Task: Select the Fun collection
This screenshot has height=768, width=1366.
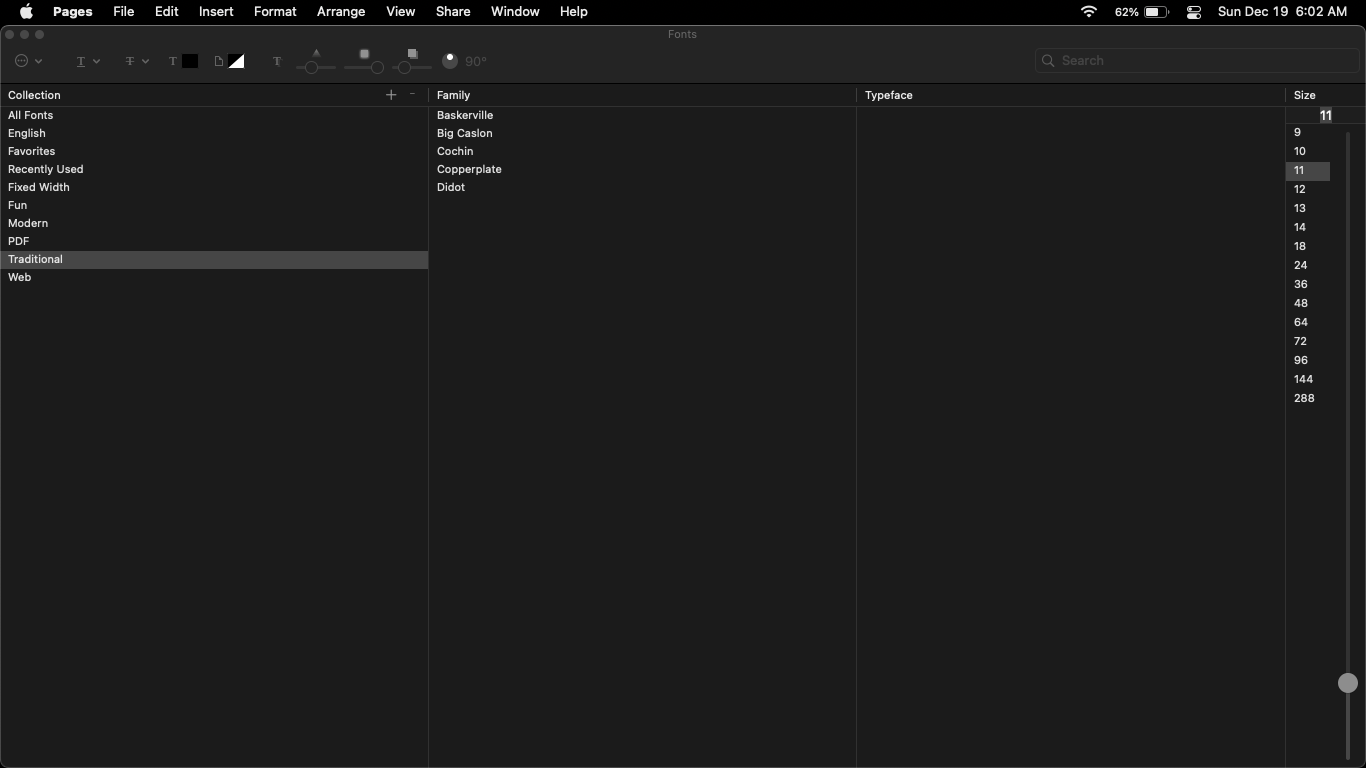Action: click(214, 205)
